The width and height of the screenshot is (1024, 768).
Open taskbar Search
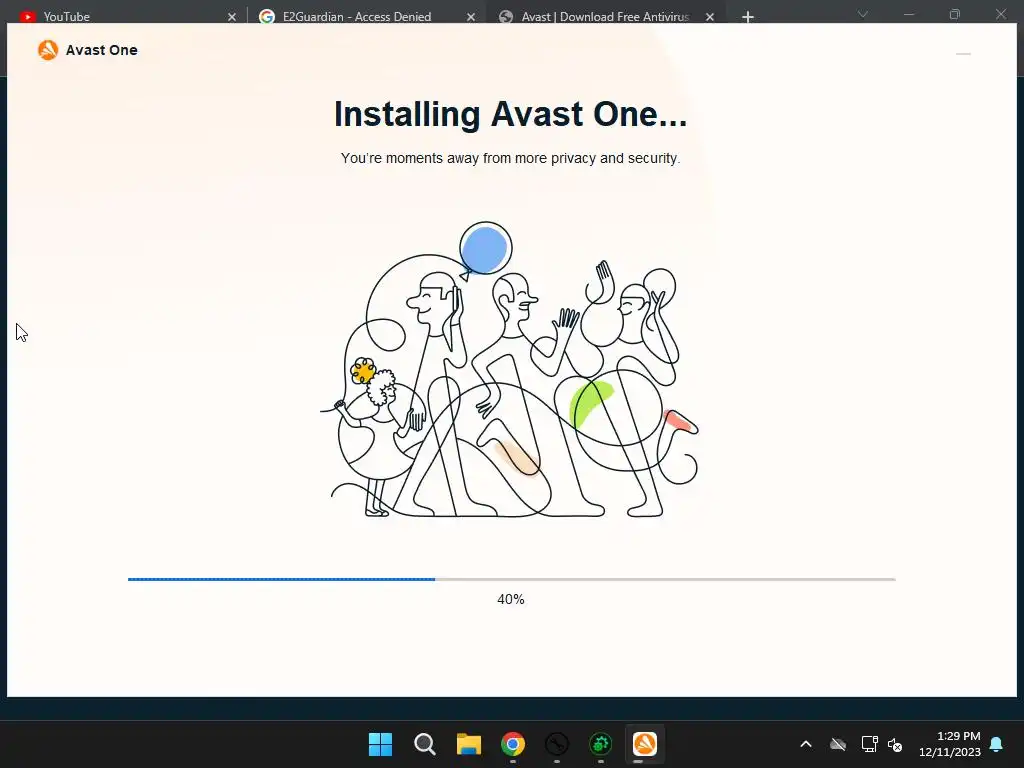click(x=424, y=744)
